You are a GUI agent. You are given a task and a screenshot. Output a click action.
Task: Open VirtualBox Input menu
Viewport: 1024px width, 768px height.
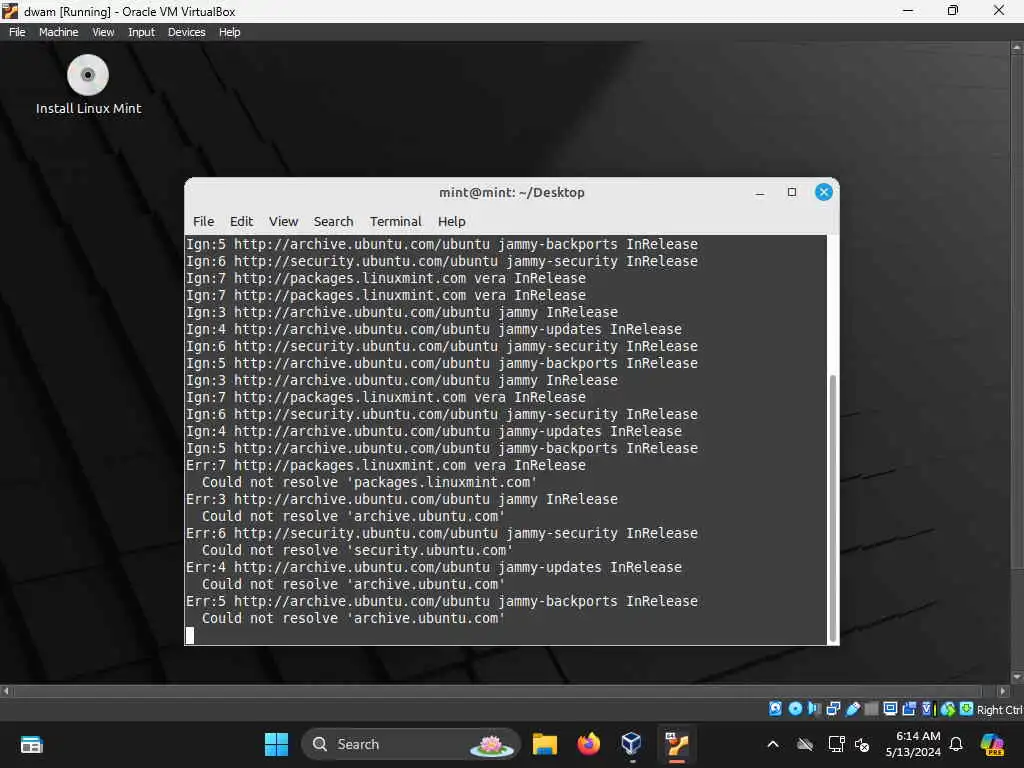tap(141, 32)
